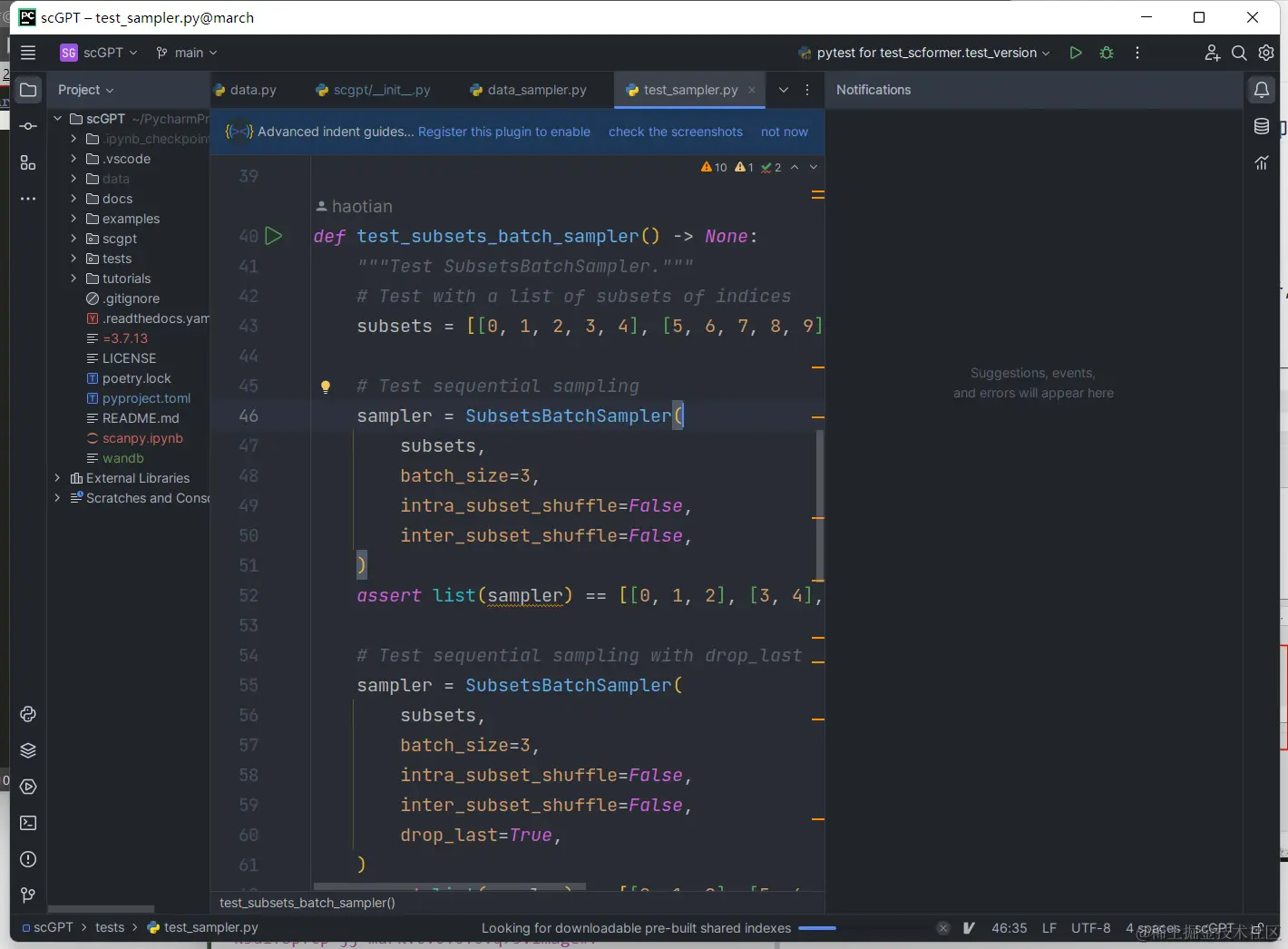Switch to scgpt/__init__.py tab
The height and width of the screenshot is (949, 1288).
click(373, 90)
